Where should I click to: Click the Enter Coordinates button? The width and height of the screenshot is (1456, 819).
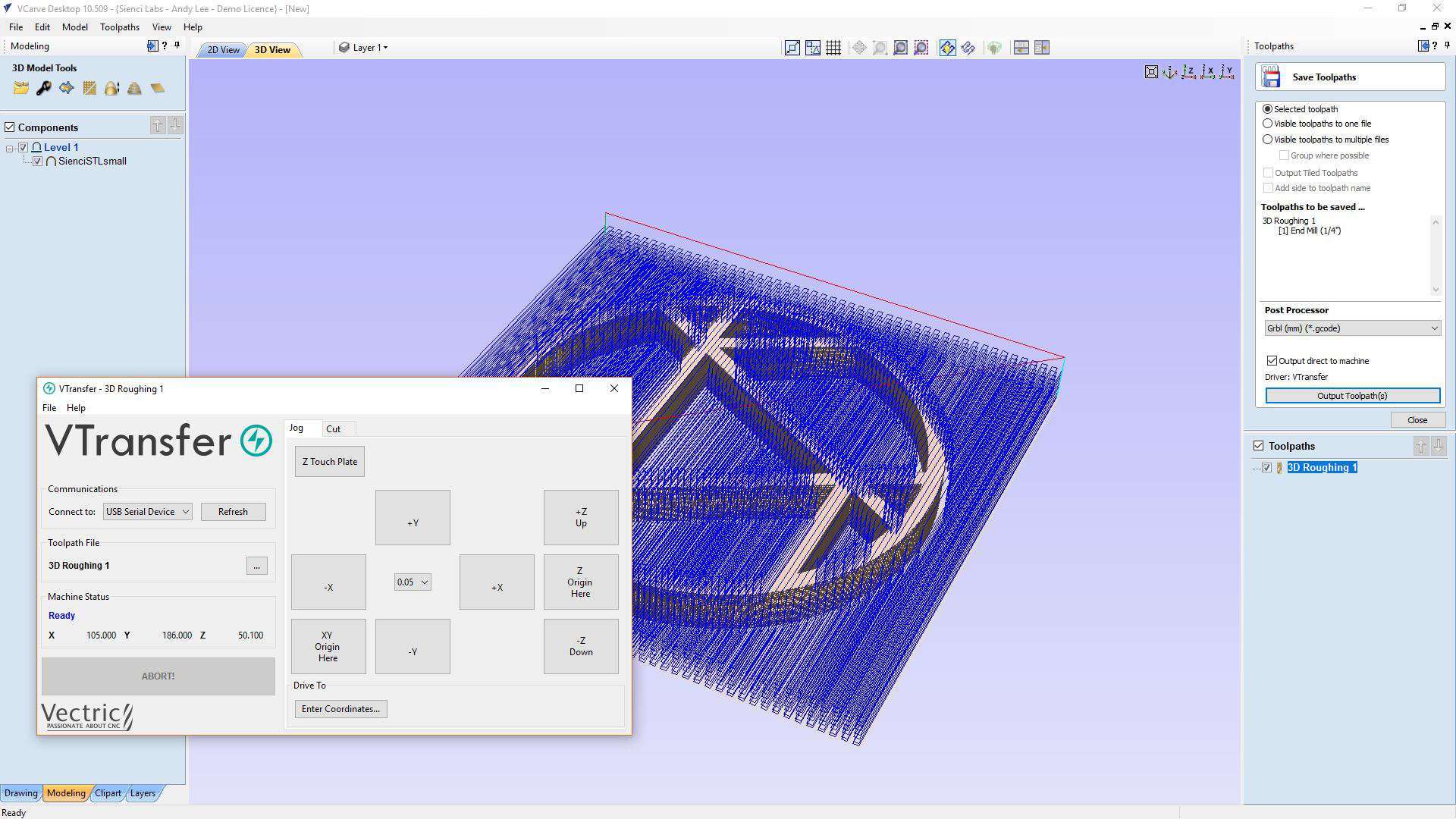[x=340, y=709]
